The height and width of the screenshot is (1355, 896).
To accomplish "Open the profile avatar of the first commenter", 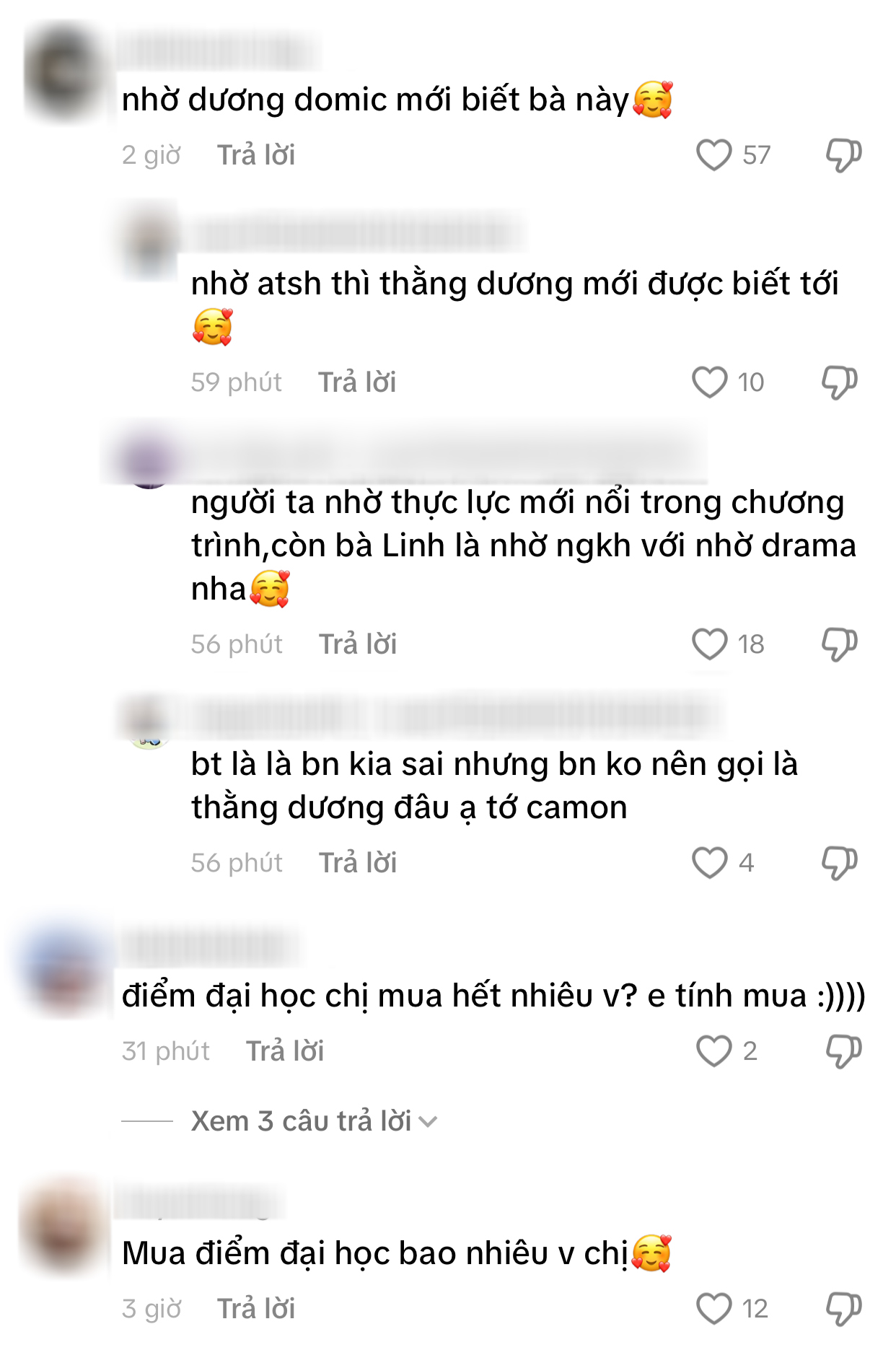I will (x=63, y=72).
